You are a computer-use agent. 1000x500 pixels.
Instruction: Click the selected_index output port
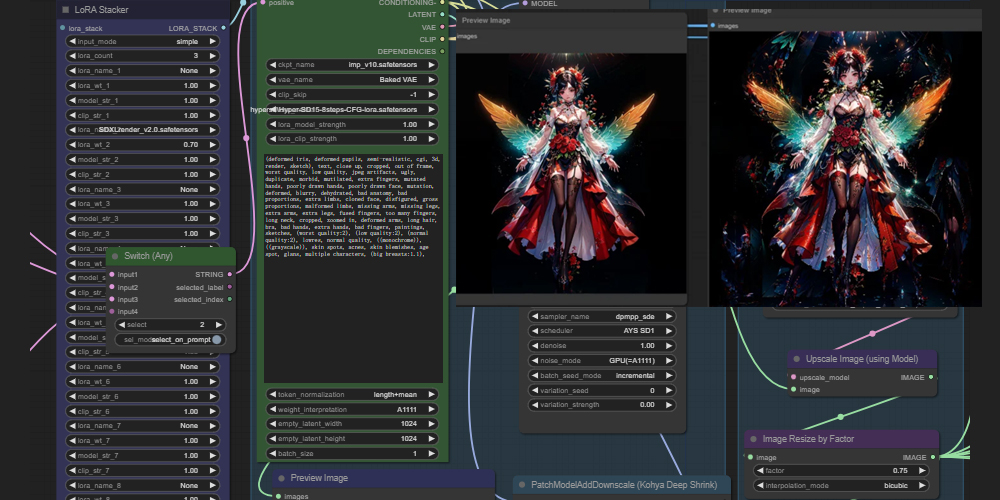click(230, 299)
